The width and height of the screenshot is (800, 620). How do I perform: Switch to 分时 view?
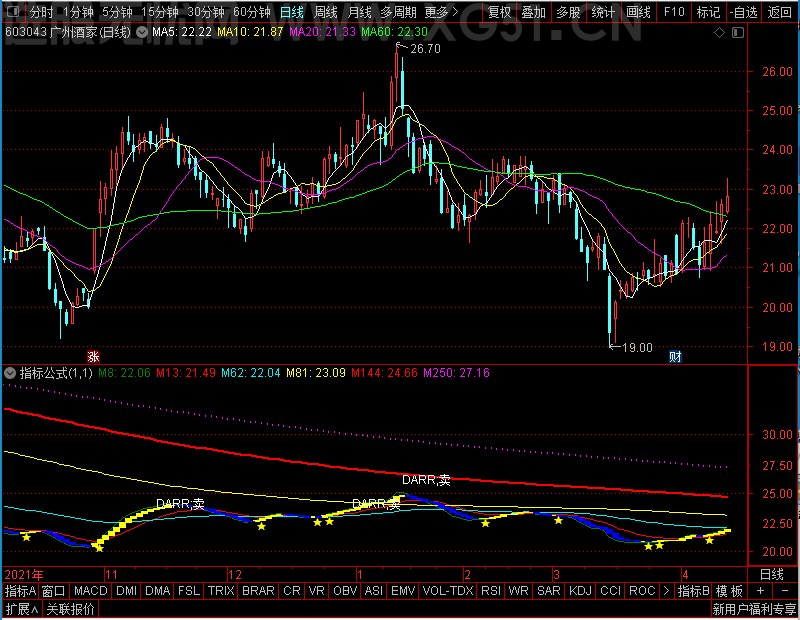click(41, 12)
